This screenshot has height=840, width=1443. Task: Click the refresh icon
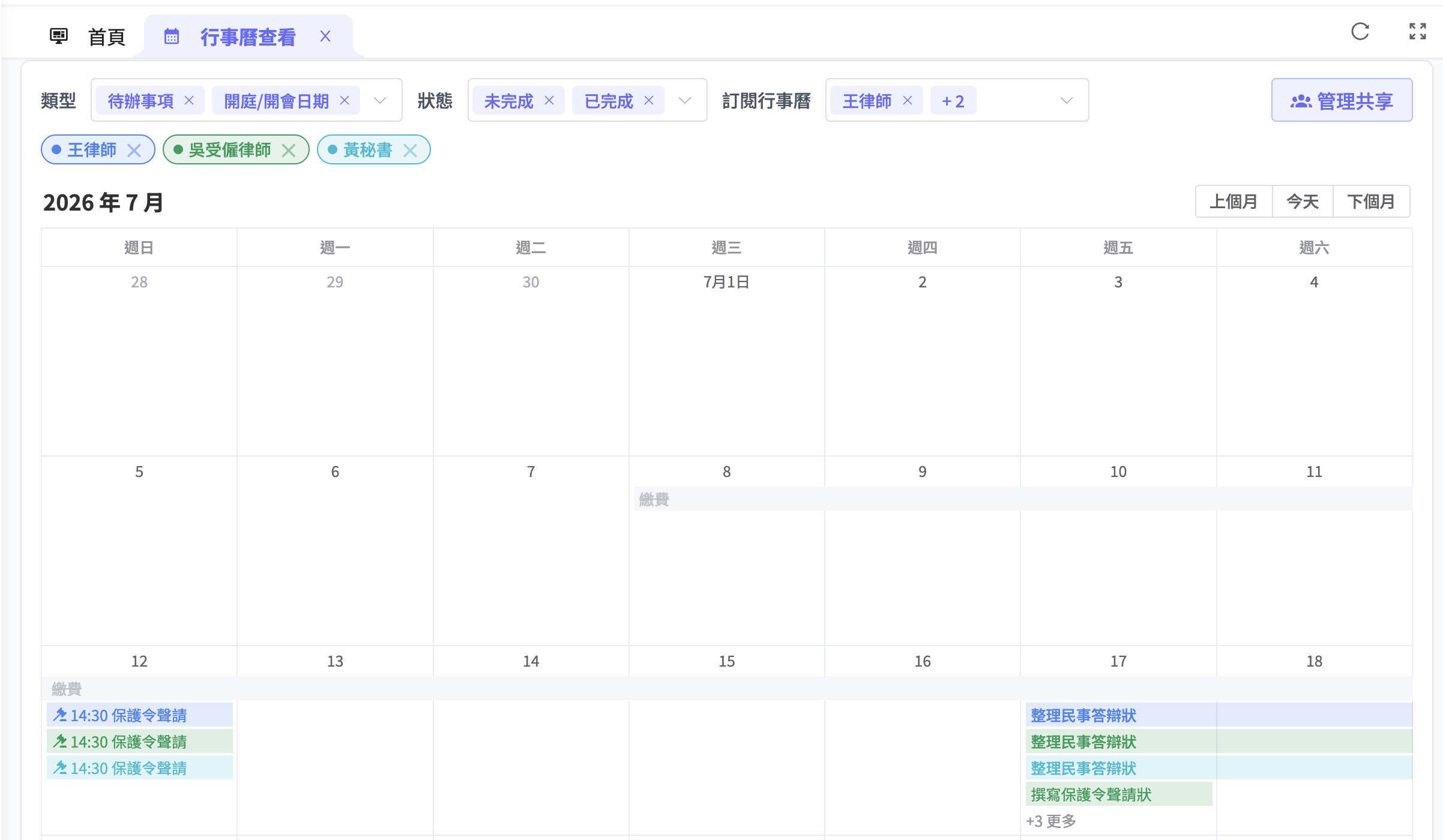[x=1360, y=31]
